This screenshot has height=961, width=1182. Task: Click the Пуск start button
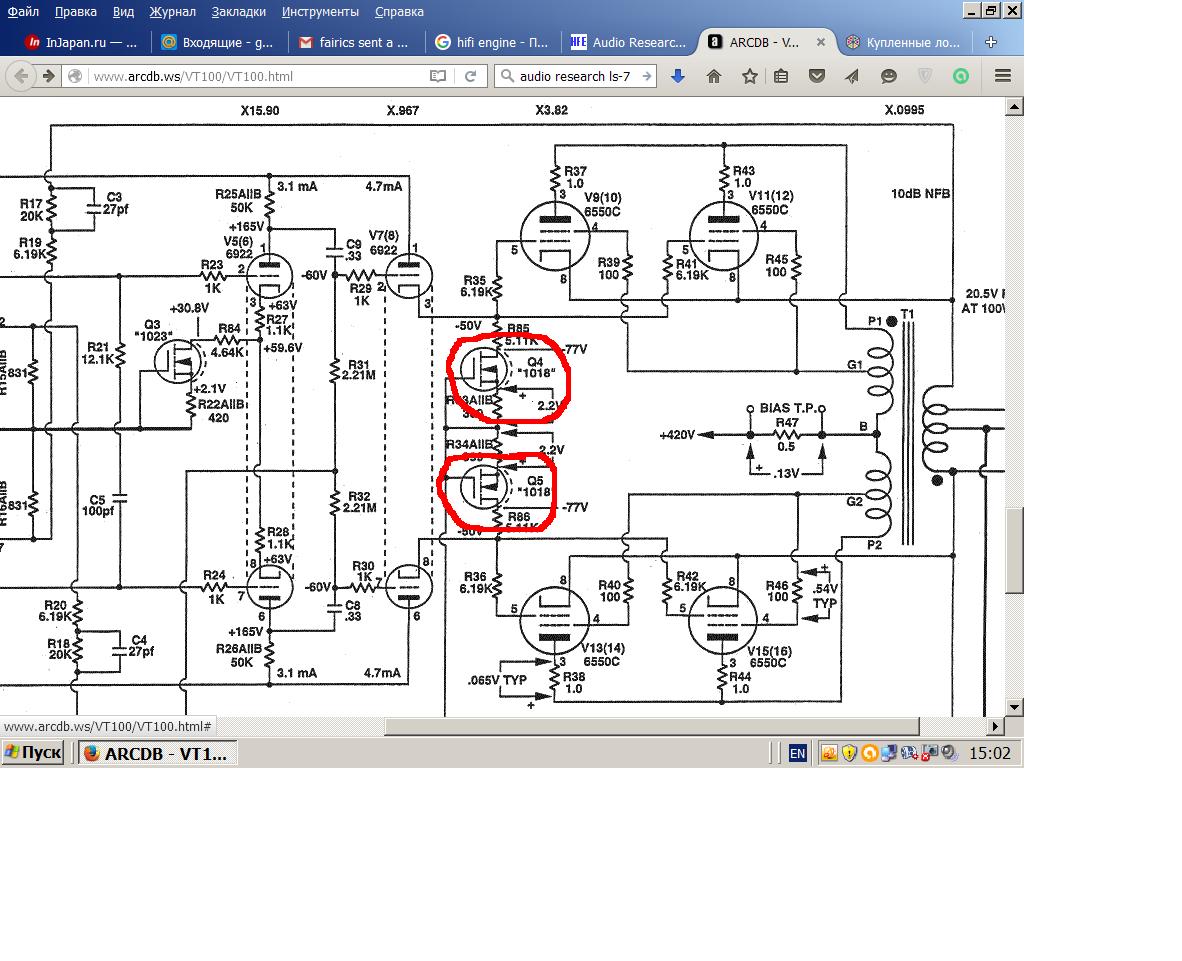pos(33,753)
